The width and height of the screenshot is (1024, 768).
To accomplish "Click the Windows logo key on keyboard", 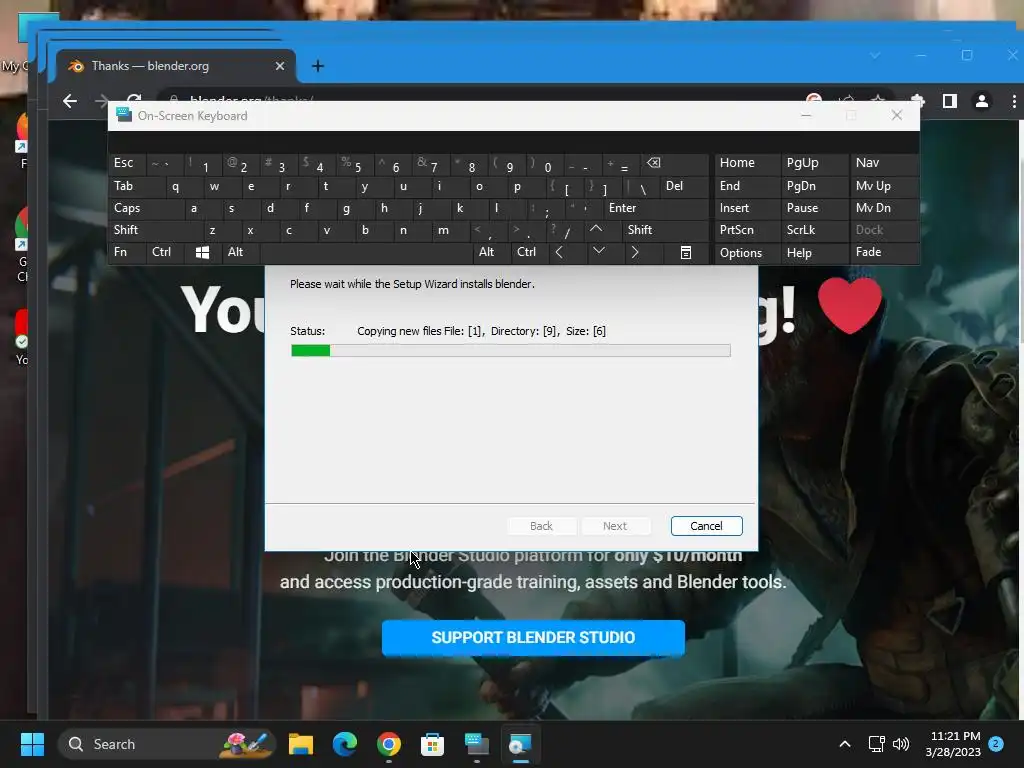I will click(202, 252).
